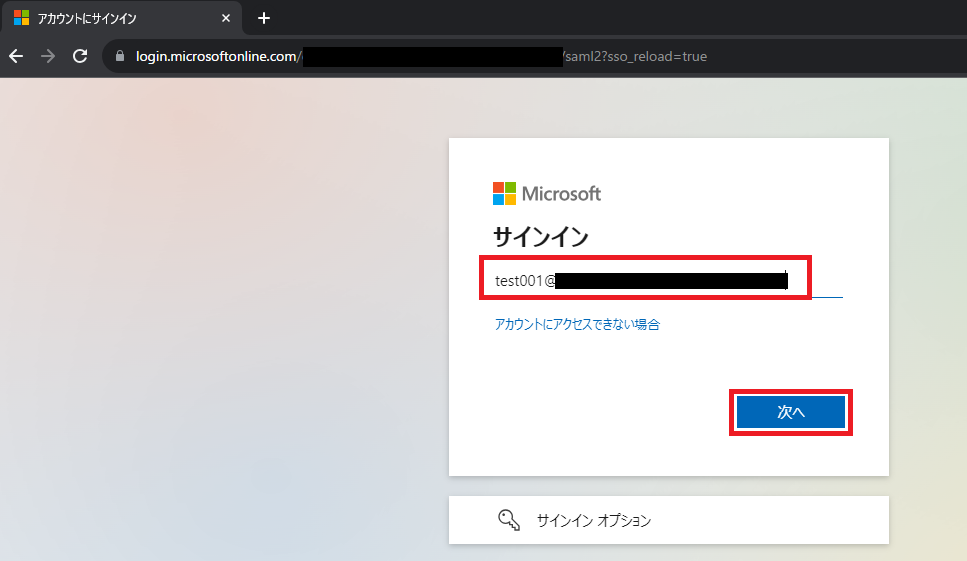
Task: Click the browser forward arrow
Action: pyautogui.click(x=47, y=56)
